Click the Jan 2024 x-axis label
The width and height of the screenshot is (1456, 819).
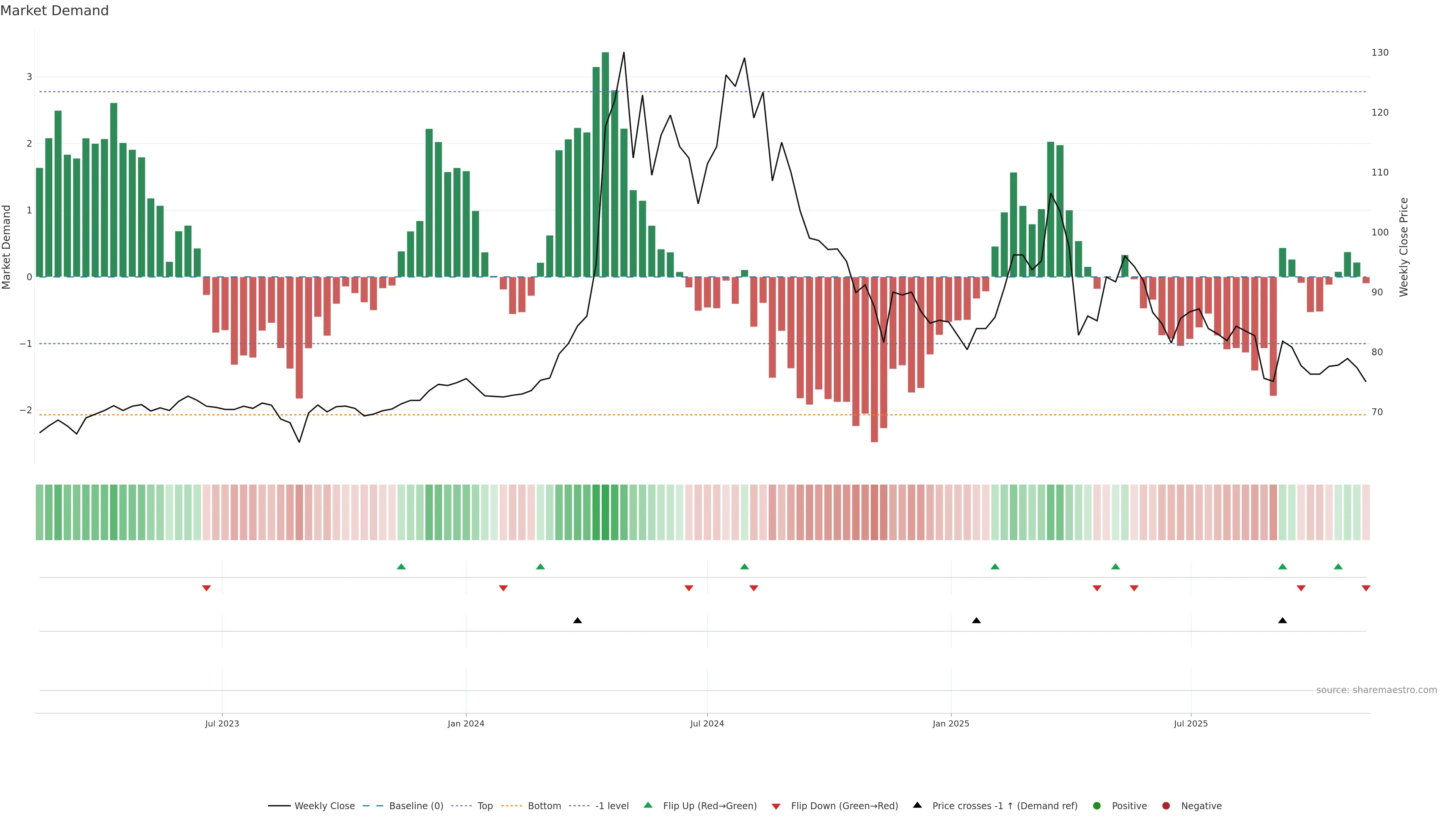click(466, 723)
